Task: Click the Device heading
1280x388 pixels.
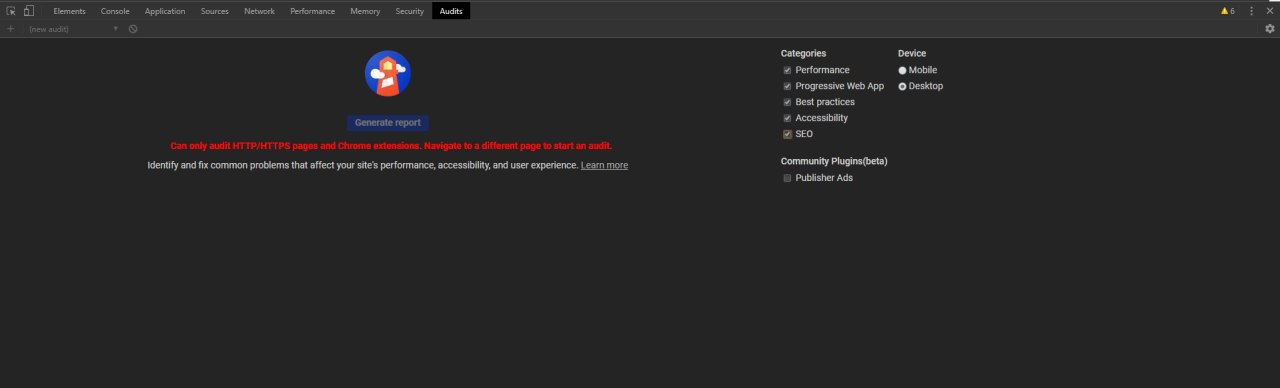Action: click(x=912, y=54)
